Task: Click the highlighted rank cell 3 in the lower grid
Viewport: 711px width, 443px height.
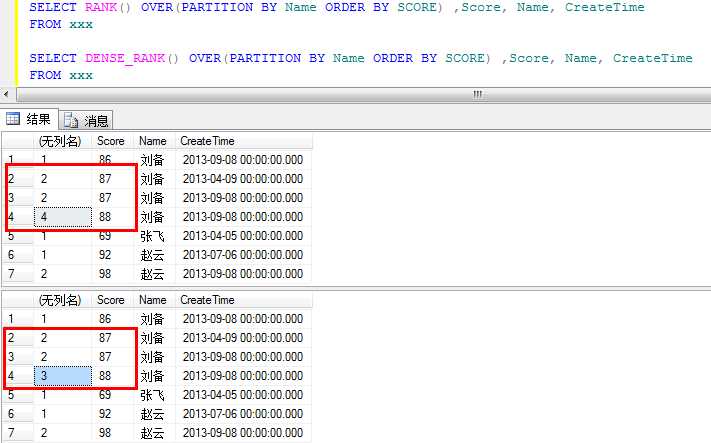Action: 63,375
